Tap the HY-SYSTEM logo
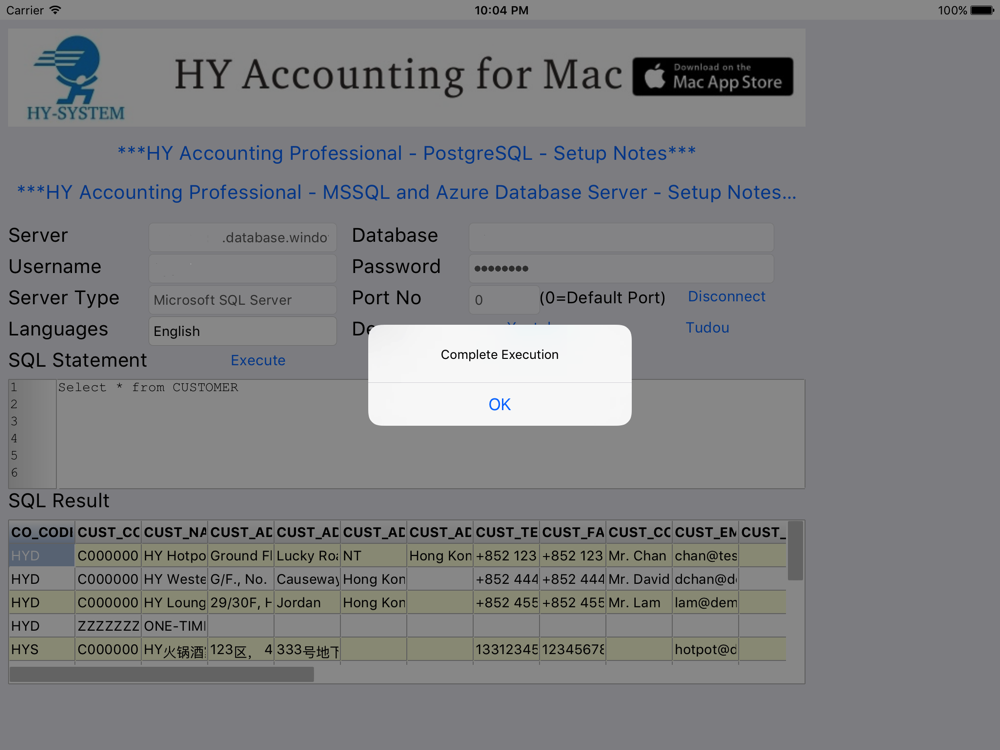The width and height of the screenshot is (1000, 750). [75, 78]
